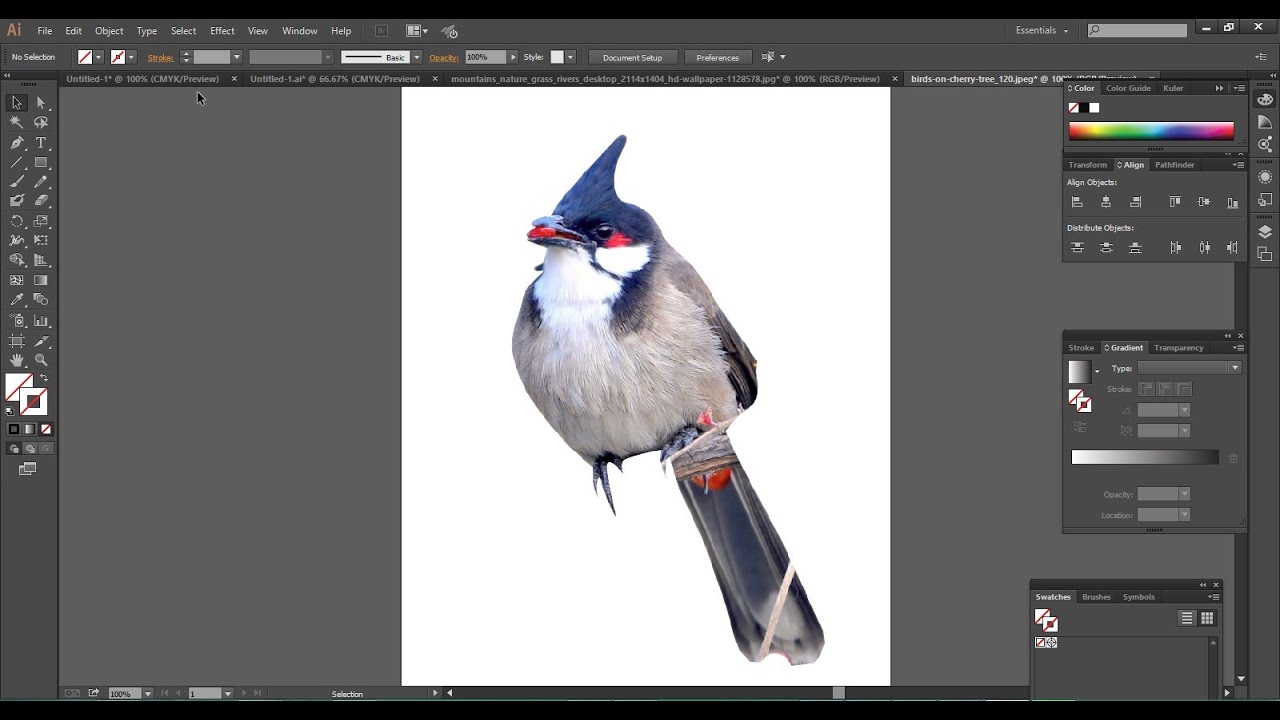Switch to the Transparency tab
Viewport: 1280px width, 720px height.
(1178, 348)
